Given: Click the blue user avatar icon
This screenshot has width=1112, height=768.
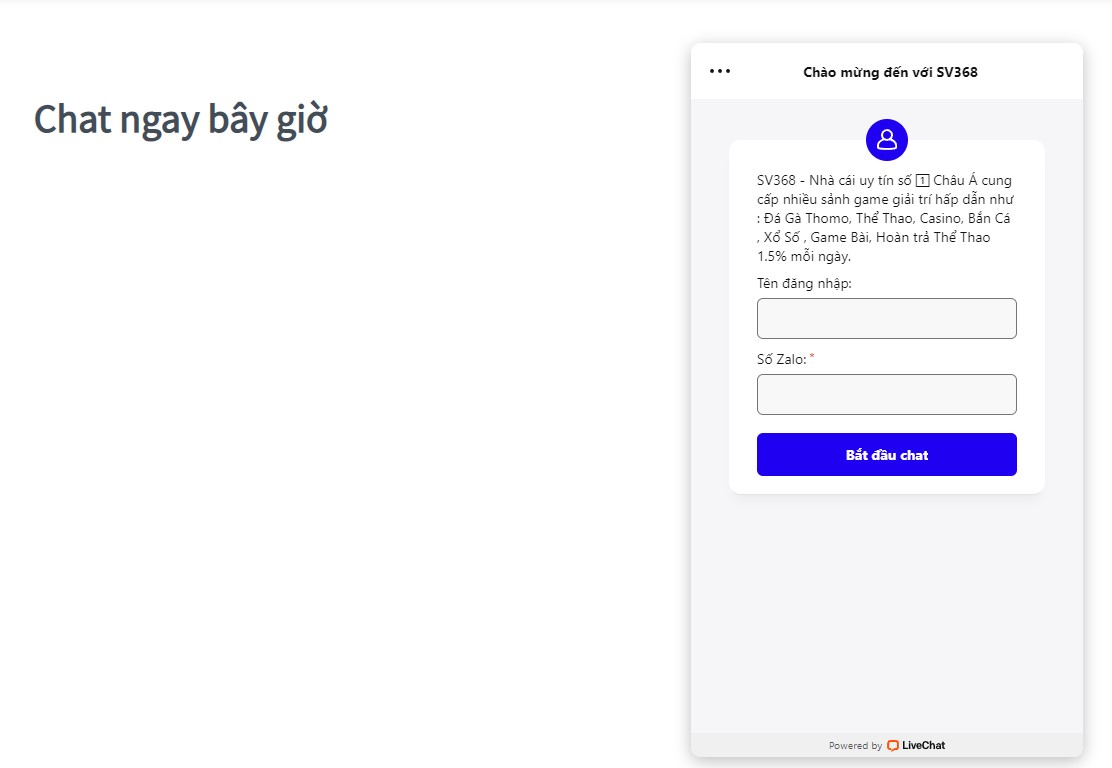Looking at the screenshot, I should (886, 140).
